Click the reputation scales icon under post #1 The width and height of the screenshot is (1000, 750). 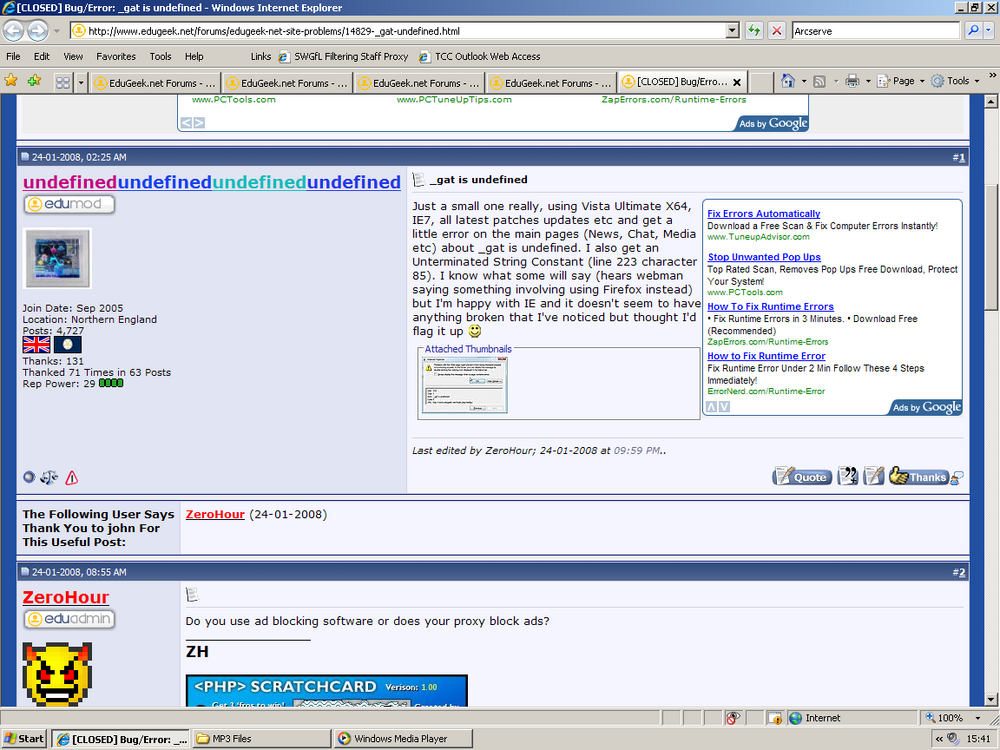pyautogui.click(x=49, y=477)
